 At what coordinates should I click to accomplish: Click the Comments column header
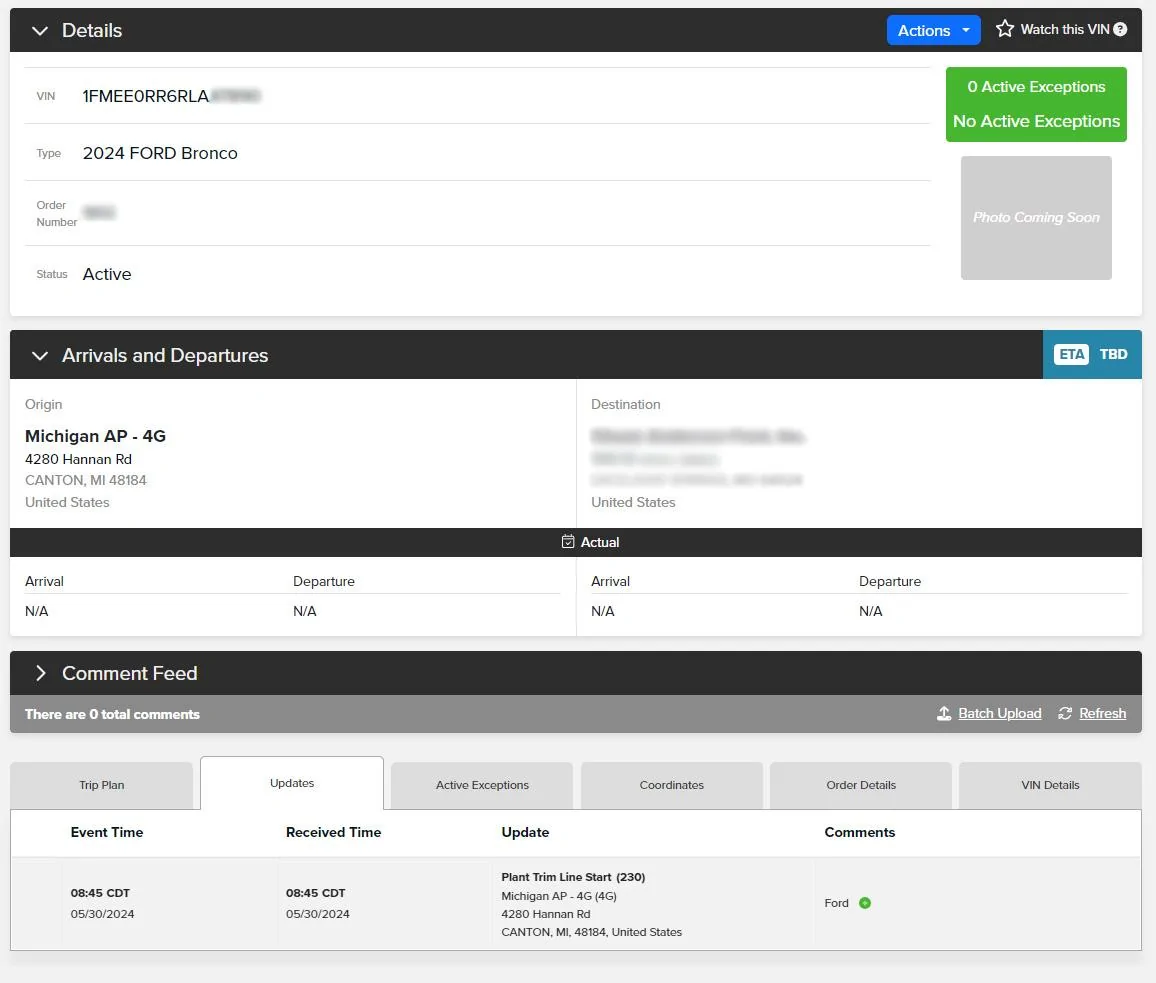click(x=860, y=832)
